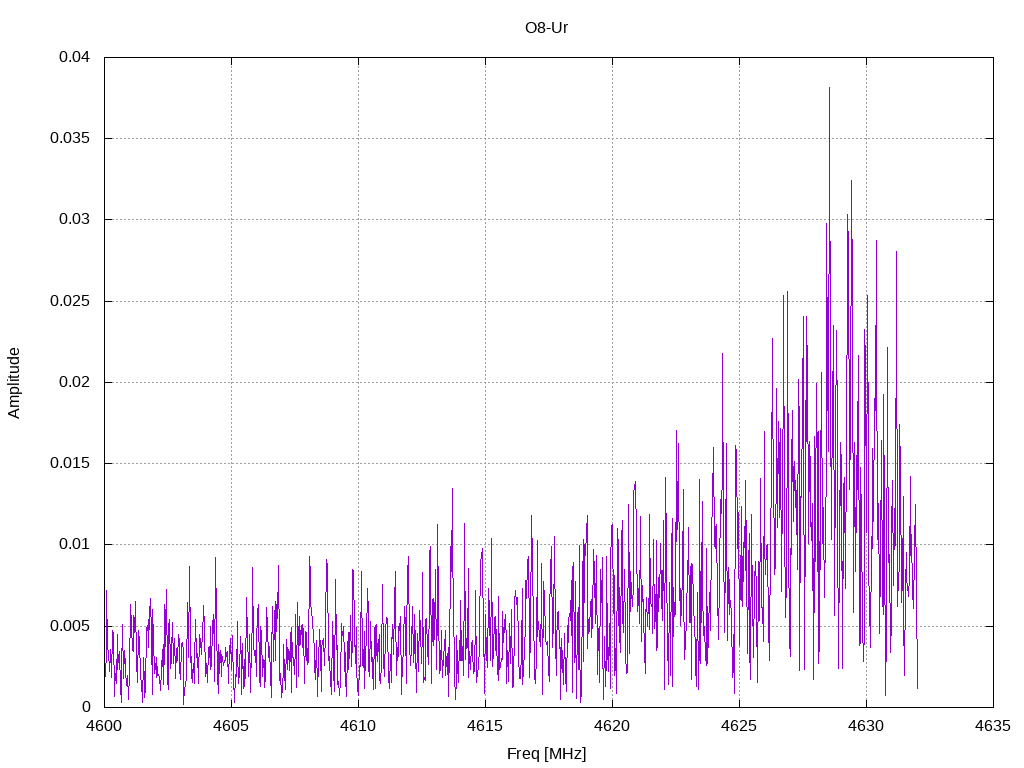
Task: Click y-axis tick label 0.025
Action: pos(70,301)
